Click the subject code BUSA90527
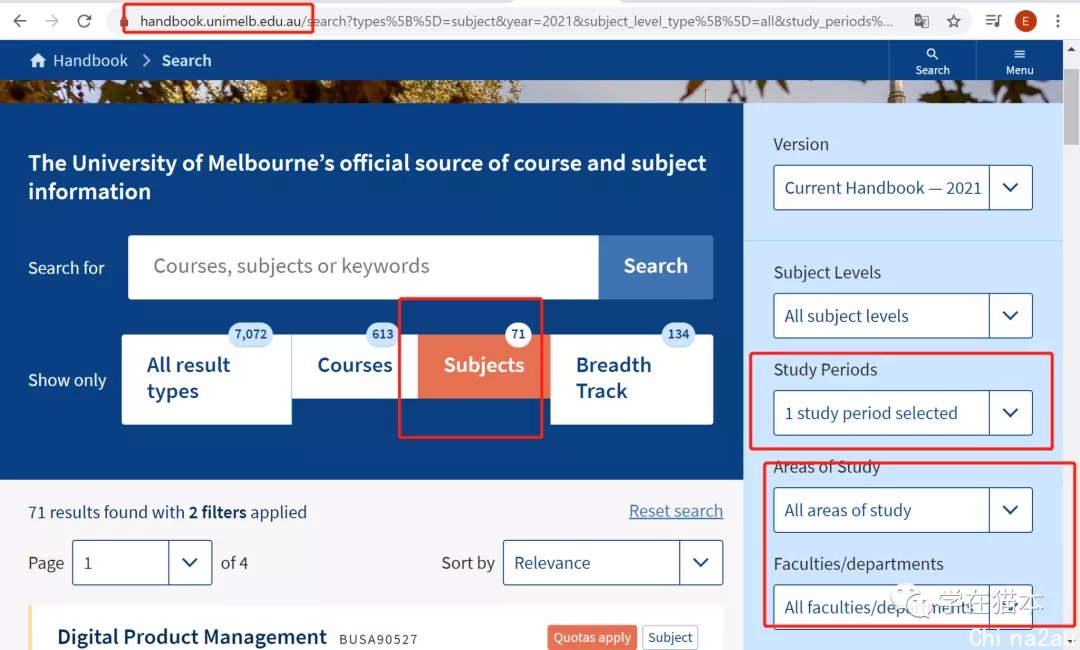The width and height of the screenshot is (1080, 650). [378, 640]
